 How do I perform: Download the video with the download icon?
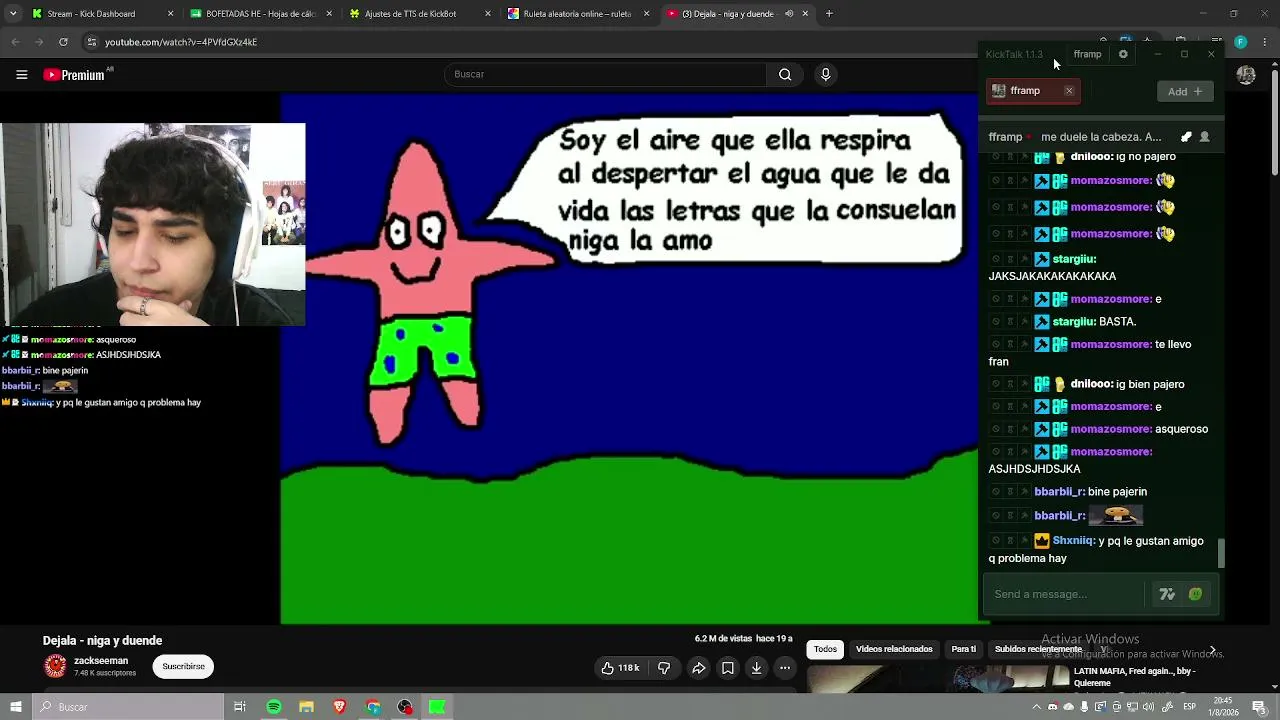pyautogui.click(x=756, y=668)
